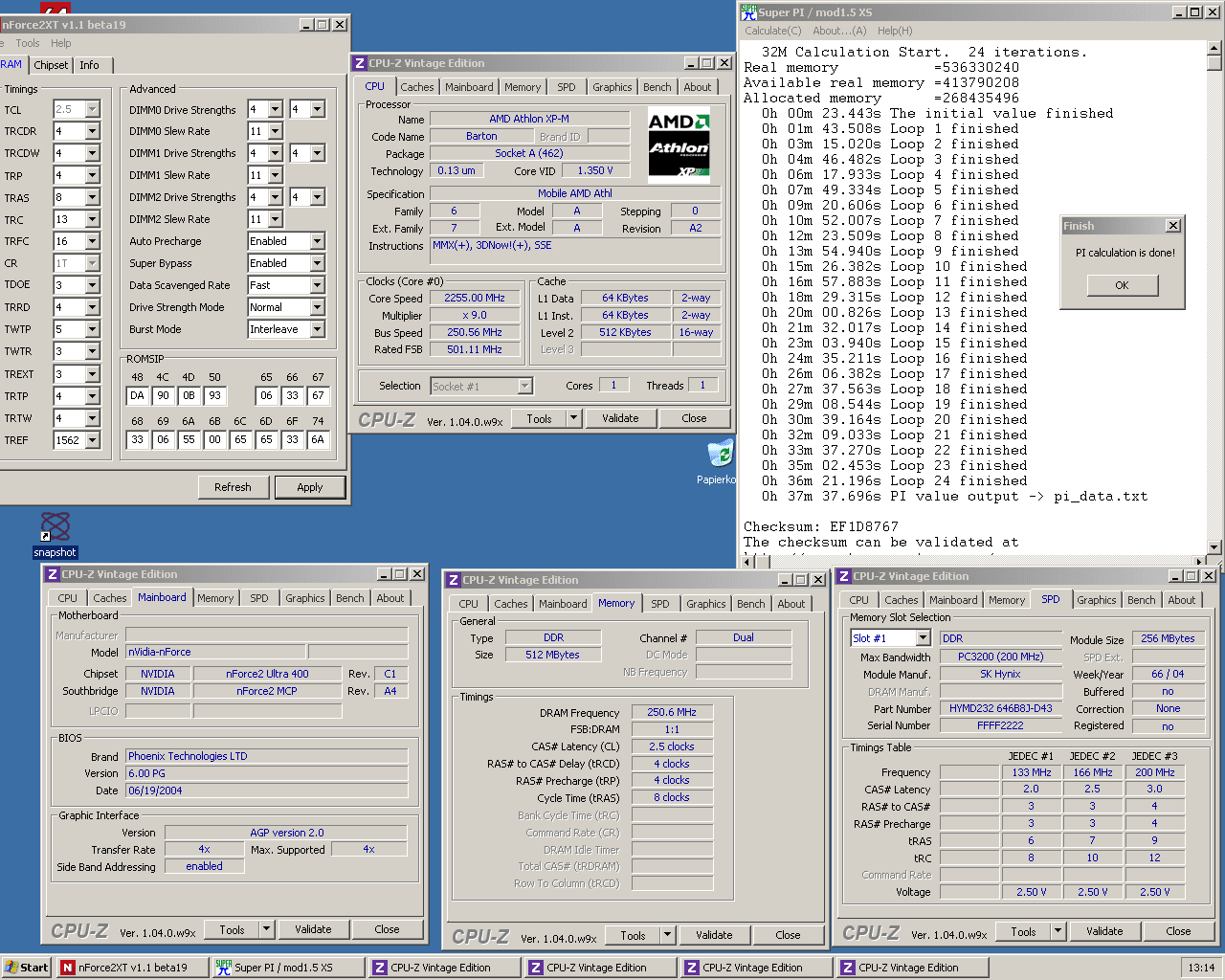Click the Windows Start button
1225x980 pixels.
click(x=26, y=968)
